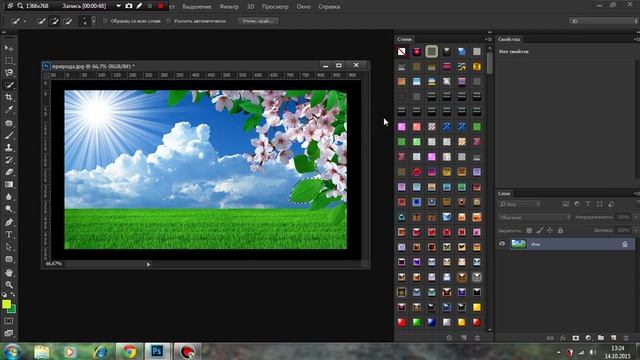The width and height of the screenshot is (640, 360).
Task: Set the foreground color swatch
Action: [x=6, y=304]
